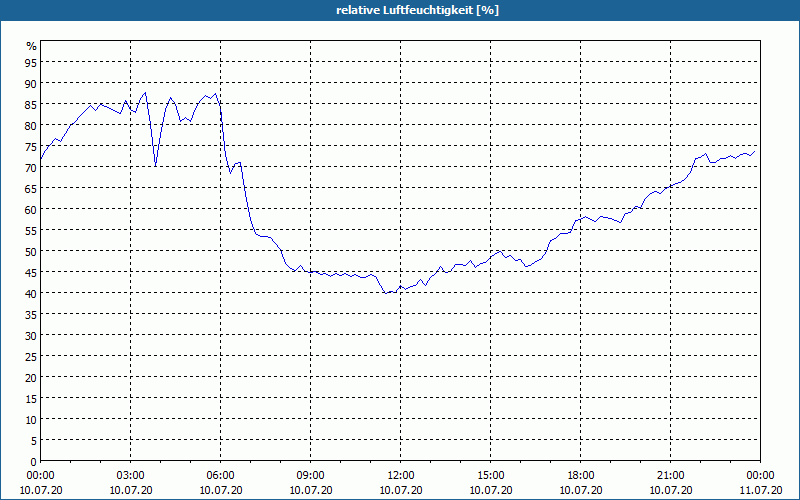
Task: Click the 75 value on the y-axis
Action: pos(31,147)
